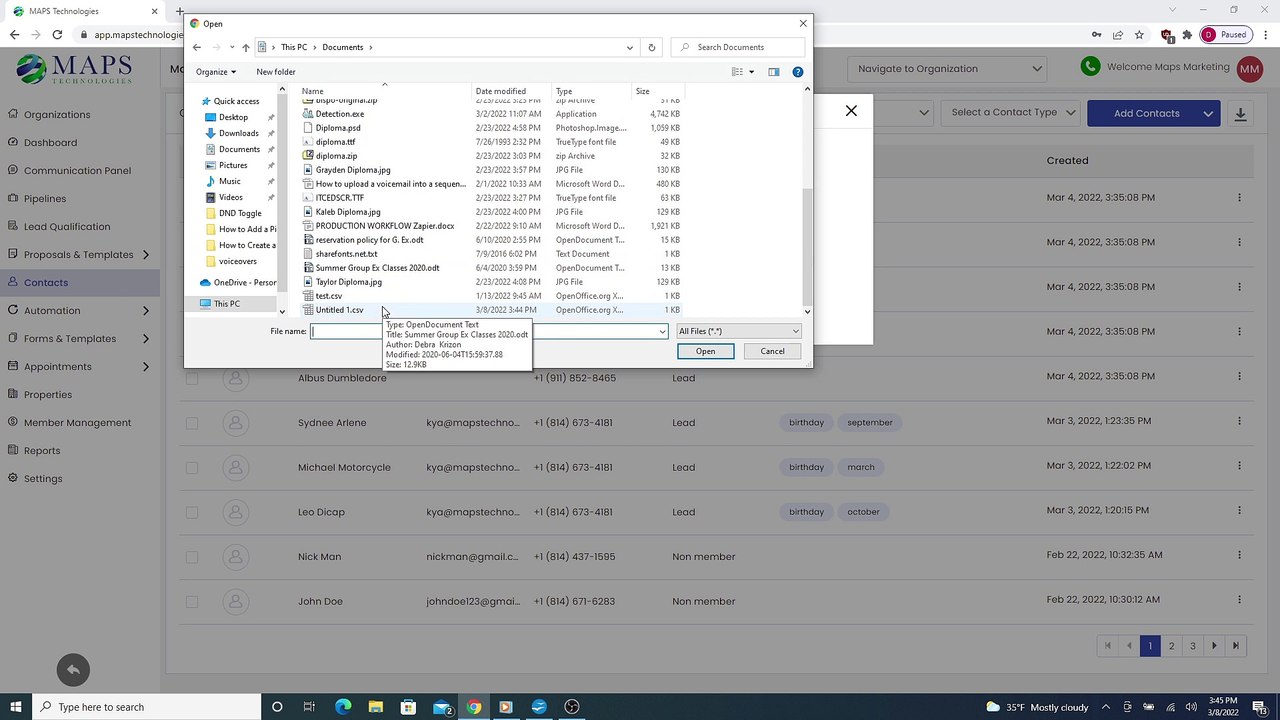This screenshot has width=1280, height=720.
Task: Go up one folder level in the Open dialog
Action: tap(246, 47)
